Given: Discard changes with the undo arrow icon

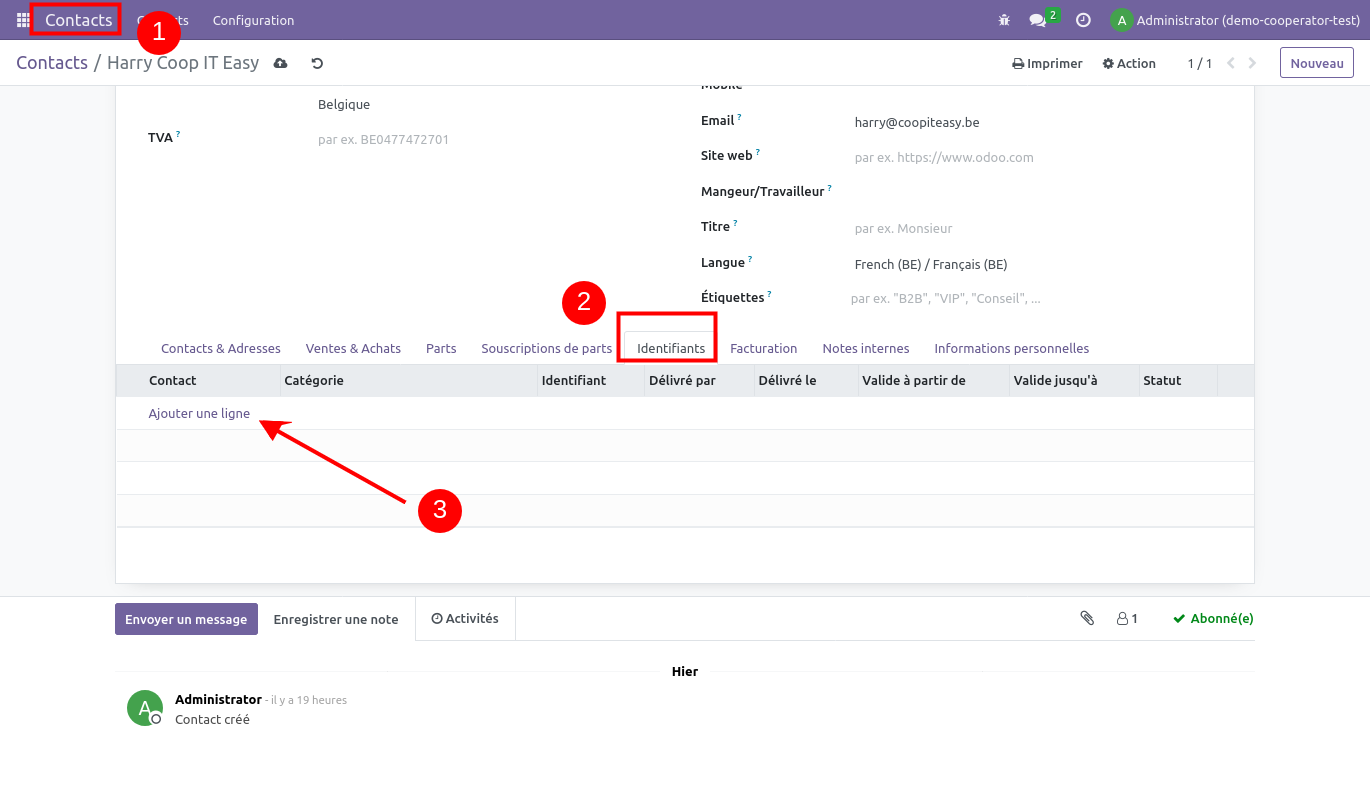Looking at the screenshot, I should (x=317, y=63).
